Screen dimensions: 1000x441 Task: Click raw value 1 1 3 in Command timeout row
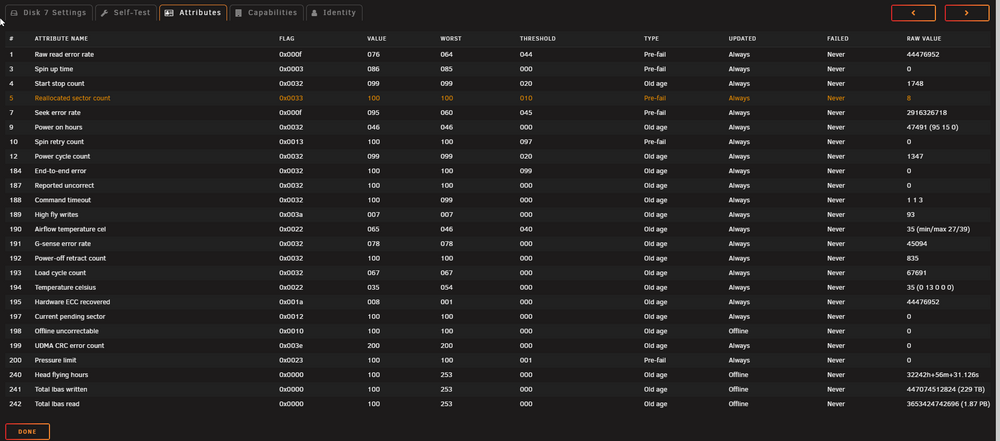click(x=913, y=200)
